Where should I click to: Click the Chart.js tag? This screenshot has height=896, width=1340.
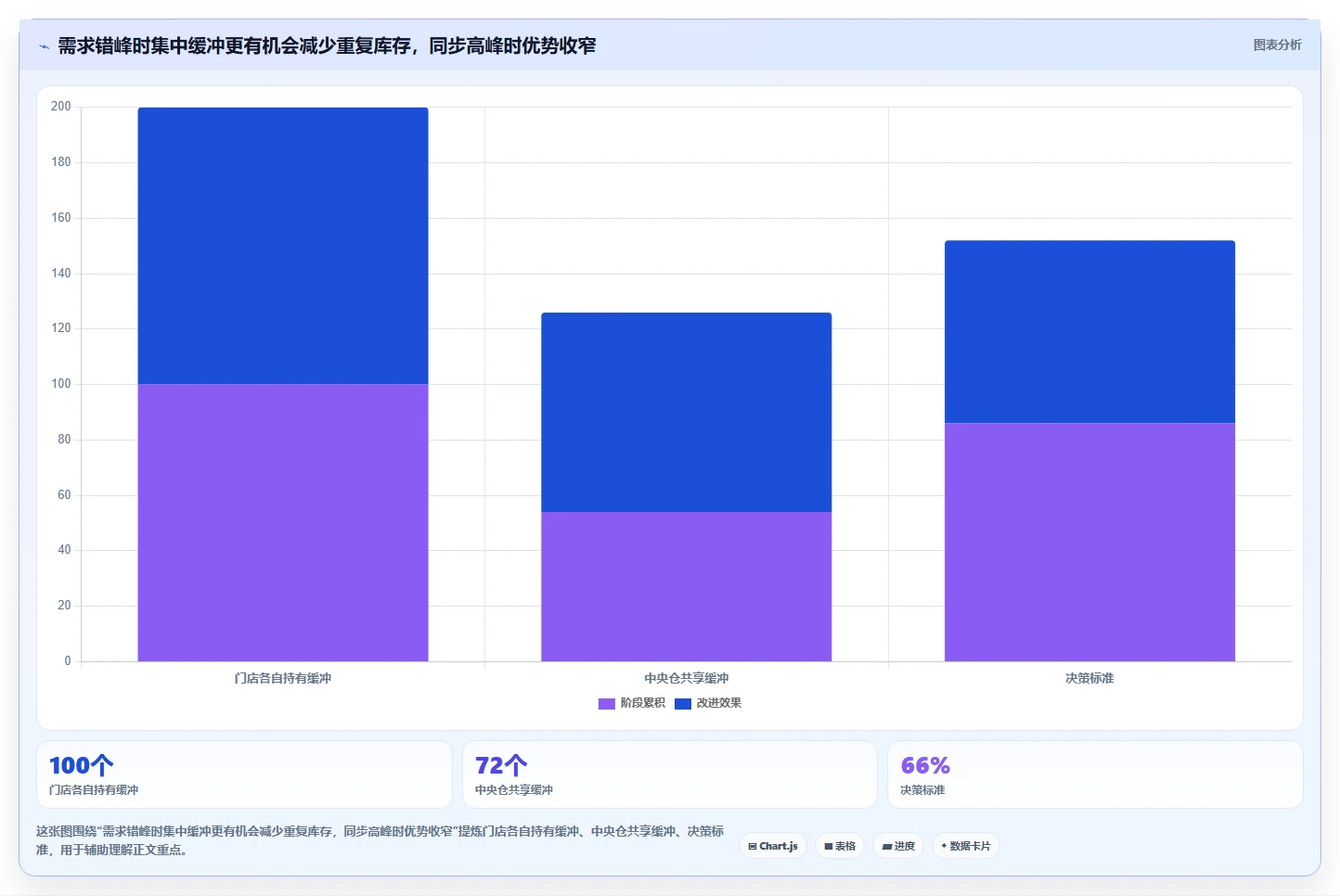tap(773, 846)
